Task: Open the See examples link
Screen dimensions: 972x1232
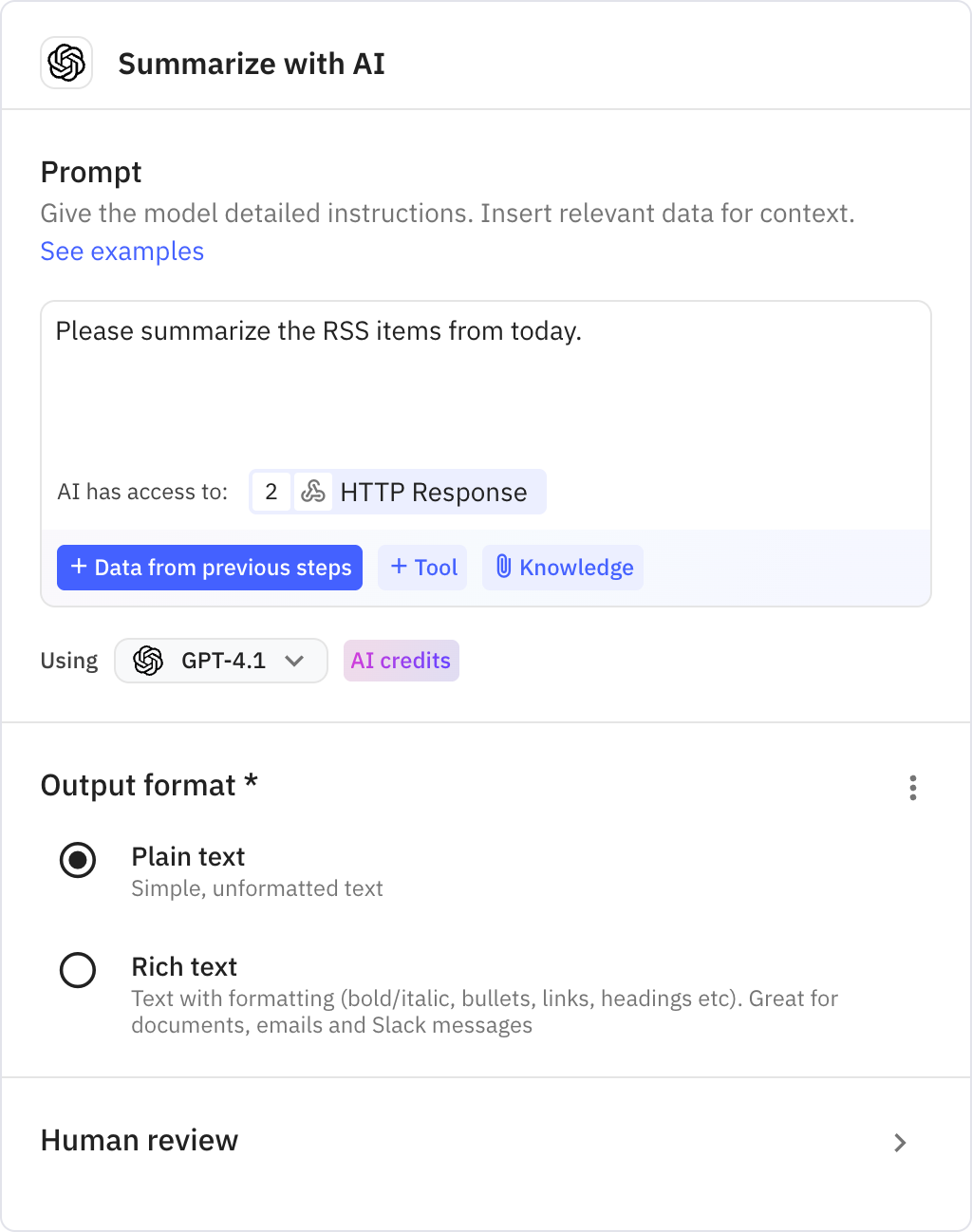Action: 121,252
